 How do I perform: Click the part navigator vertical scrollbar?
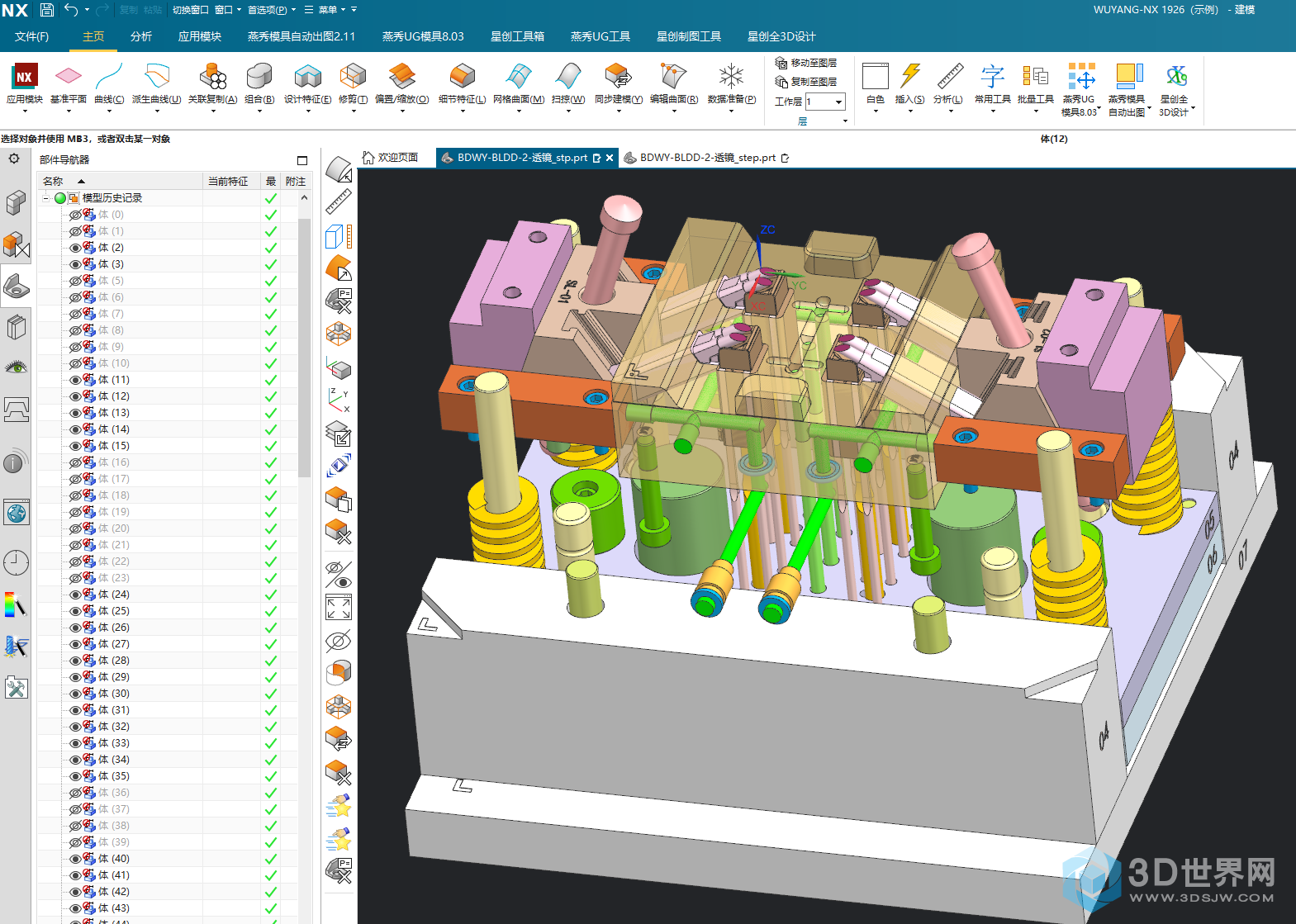[304, 347]
